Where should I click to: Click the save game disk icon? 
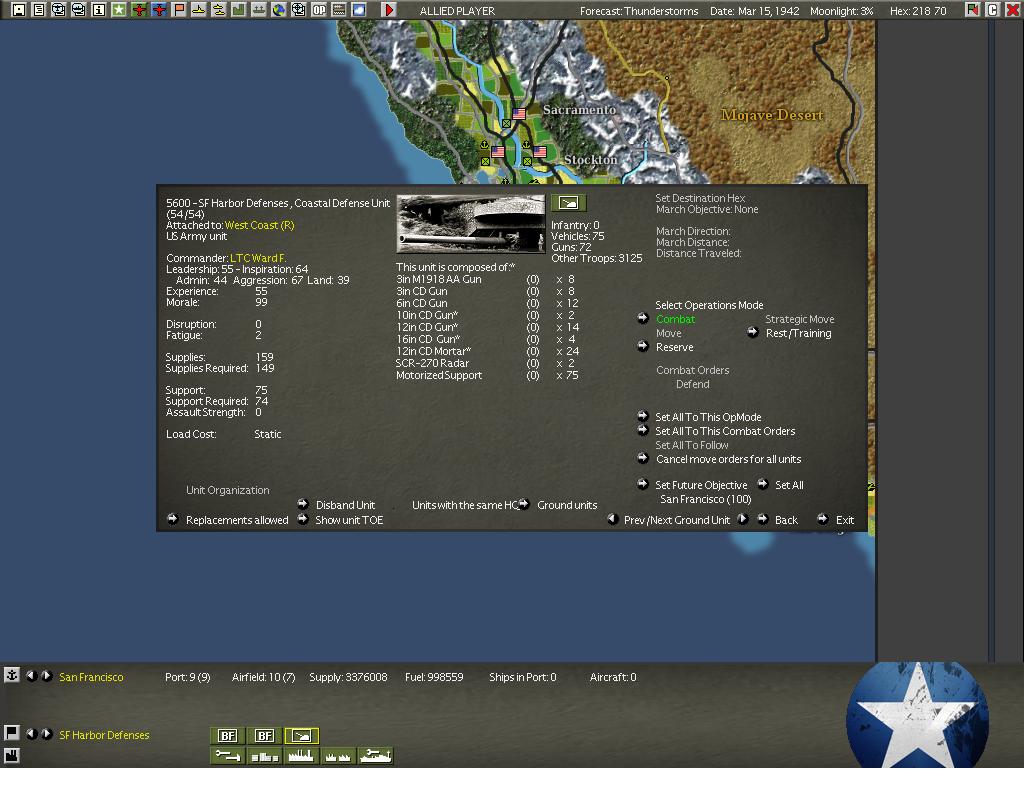[19, 10]
